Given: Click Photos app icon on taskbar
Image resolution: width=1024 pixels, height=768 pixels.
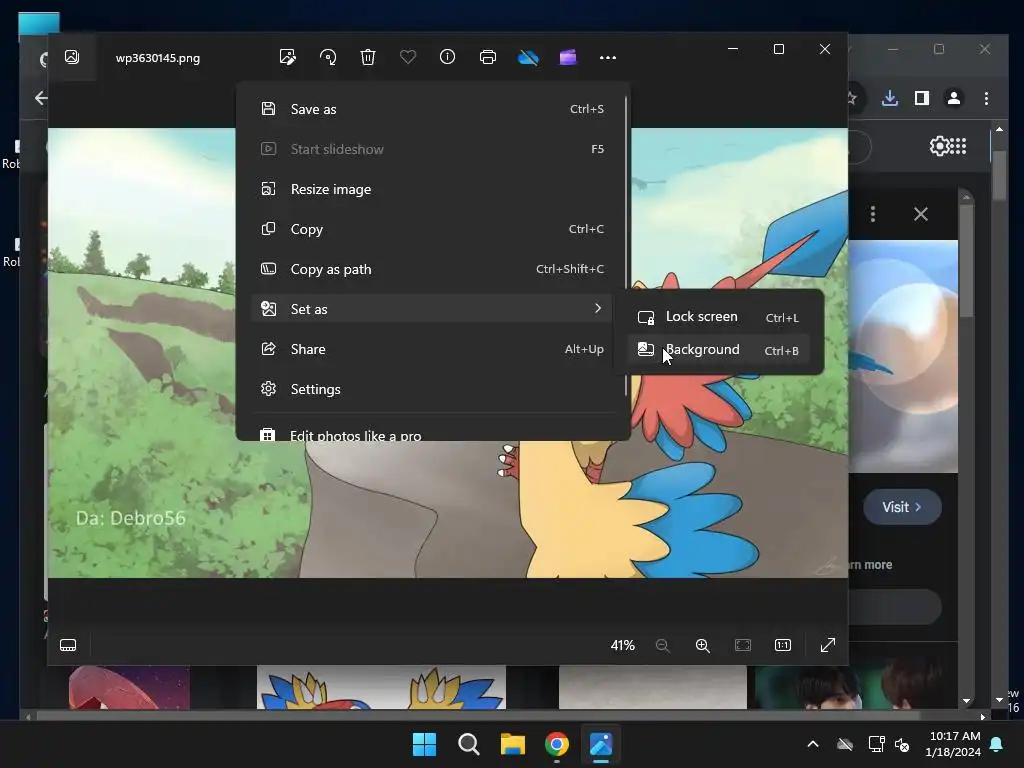Looking at the screenshot, I should 601,744.
